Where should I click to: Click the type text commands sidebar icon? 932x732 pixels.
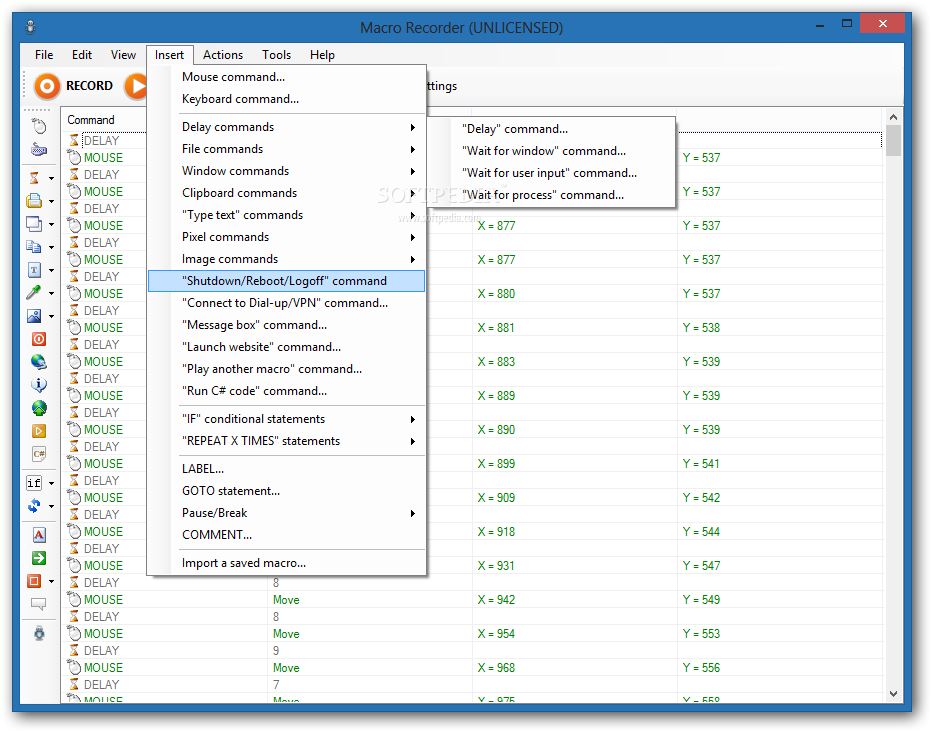pyautogui.click(x=34, y=270)
